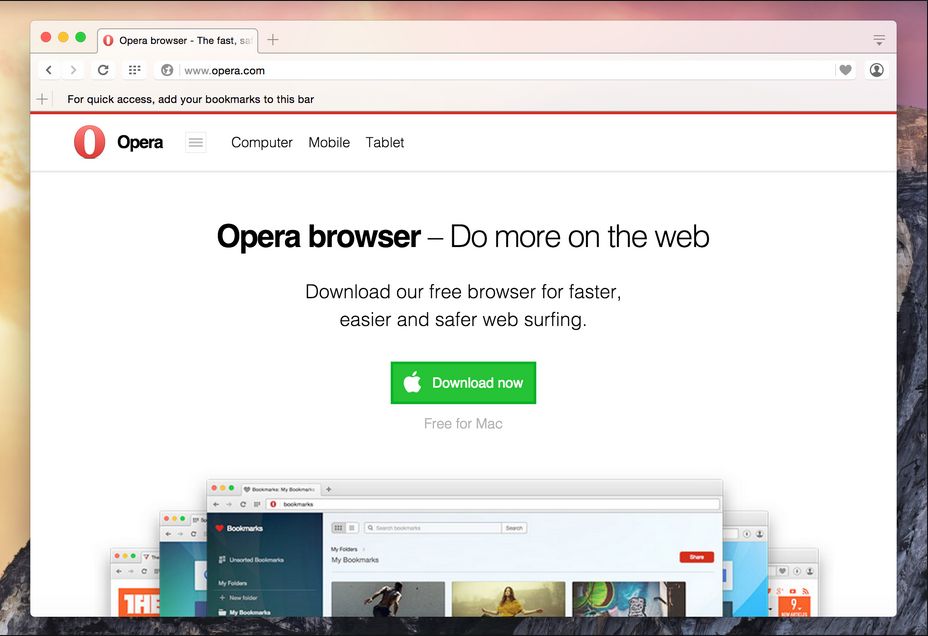Click the Download now button

click(463, 382)
